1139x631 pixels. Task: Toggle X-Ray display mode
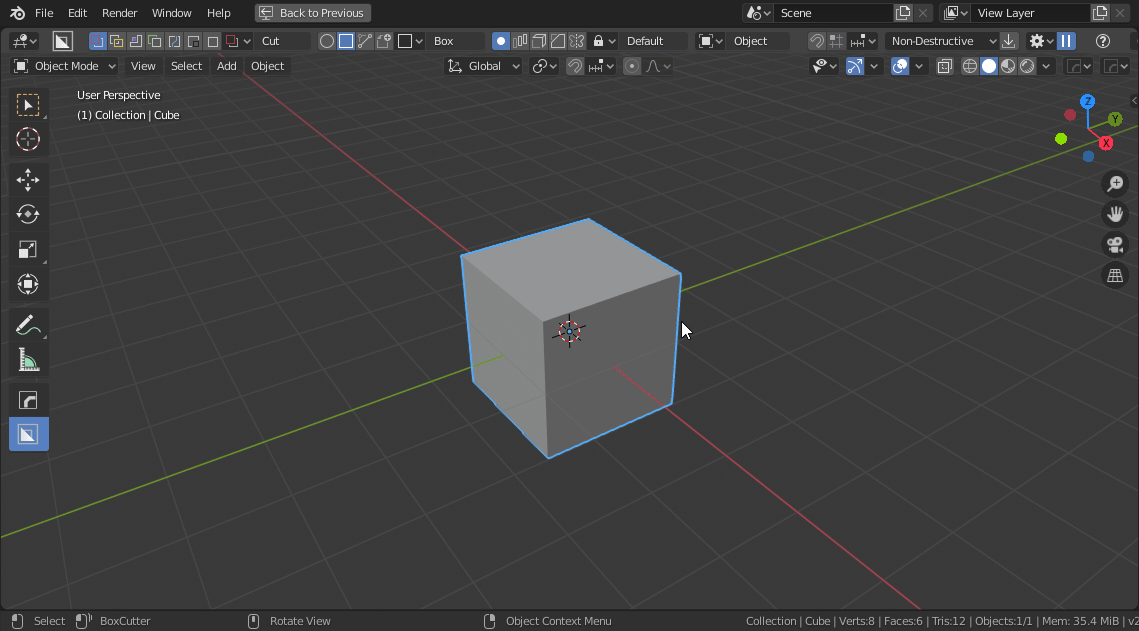tap(944, 66)
